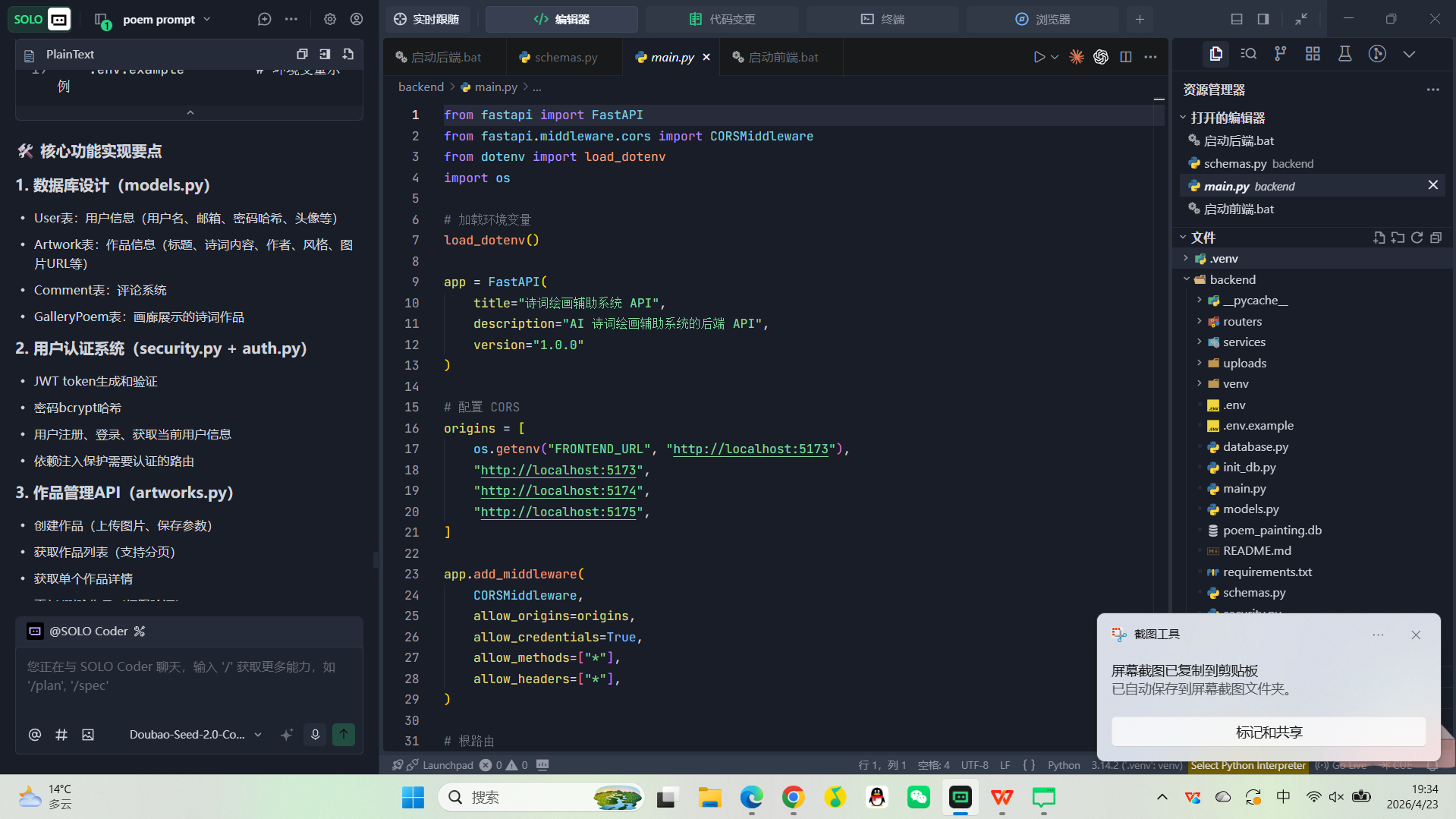
Task: Toggle the right sidebar layout button
Action: coord(1263,19)
